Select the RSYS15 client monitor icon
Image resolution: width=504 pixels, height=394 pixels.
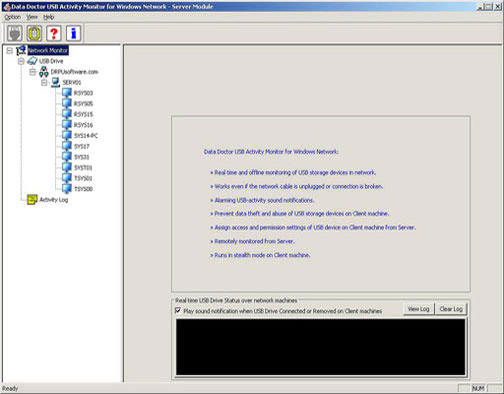point(67,114)
